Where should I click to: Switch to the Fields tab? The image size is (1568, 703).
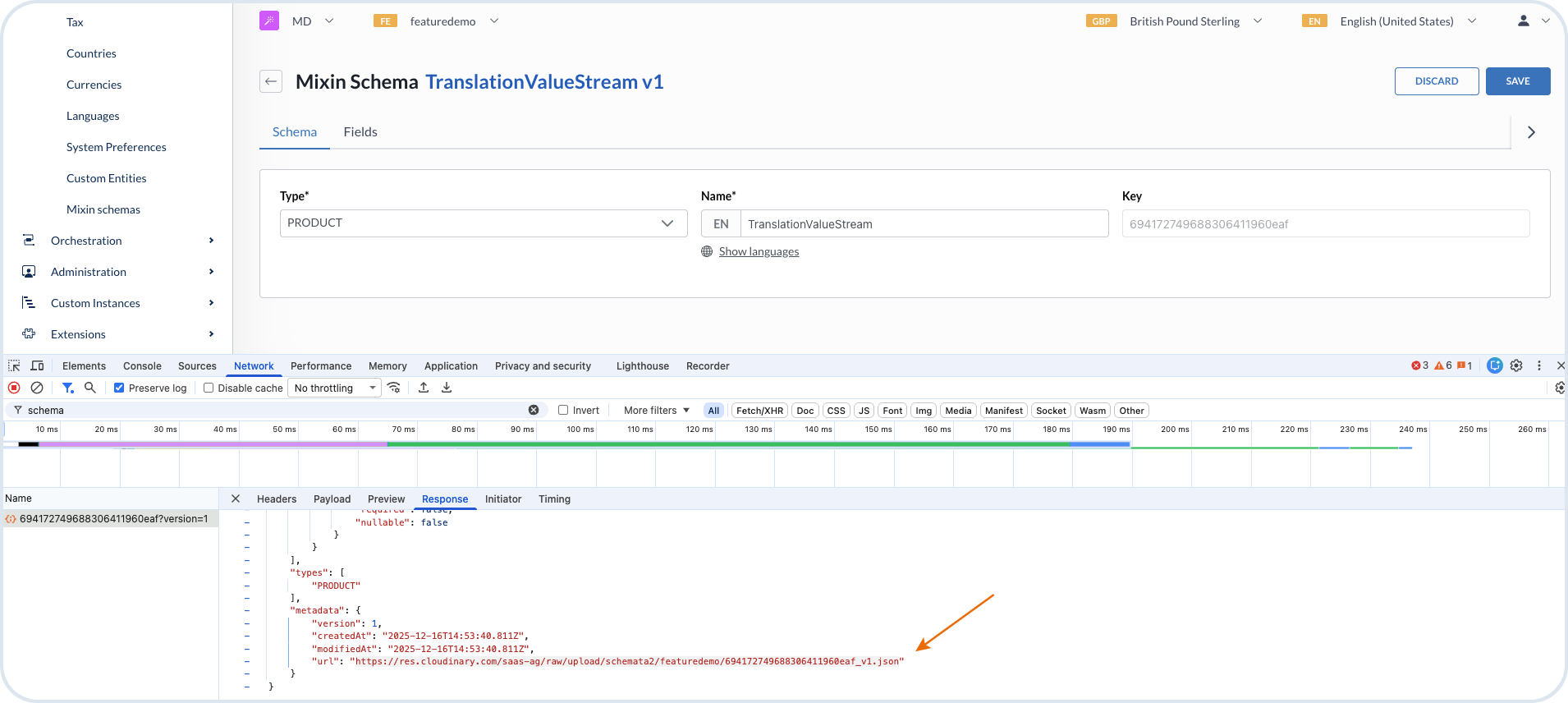(x=360, y=132)
